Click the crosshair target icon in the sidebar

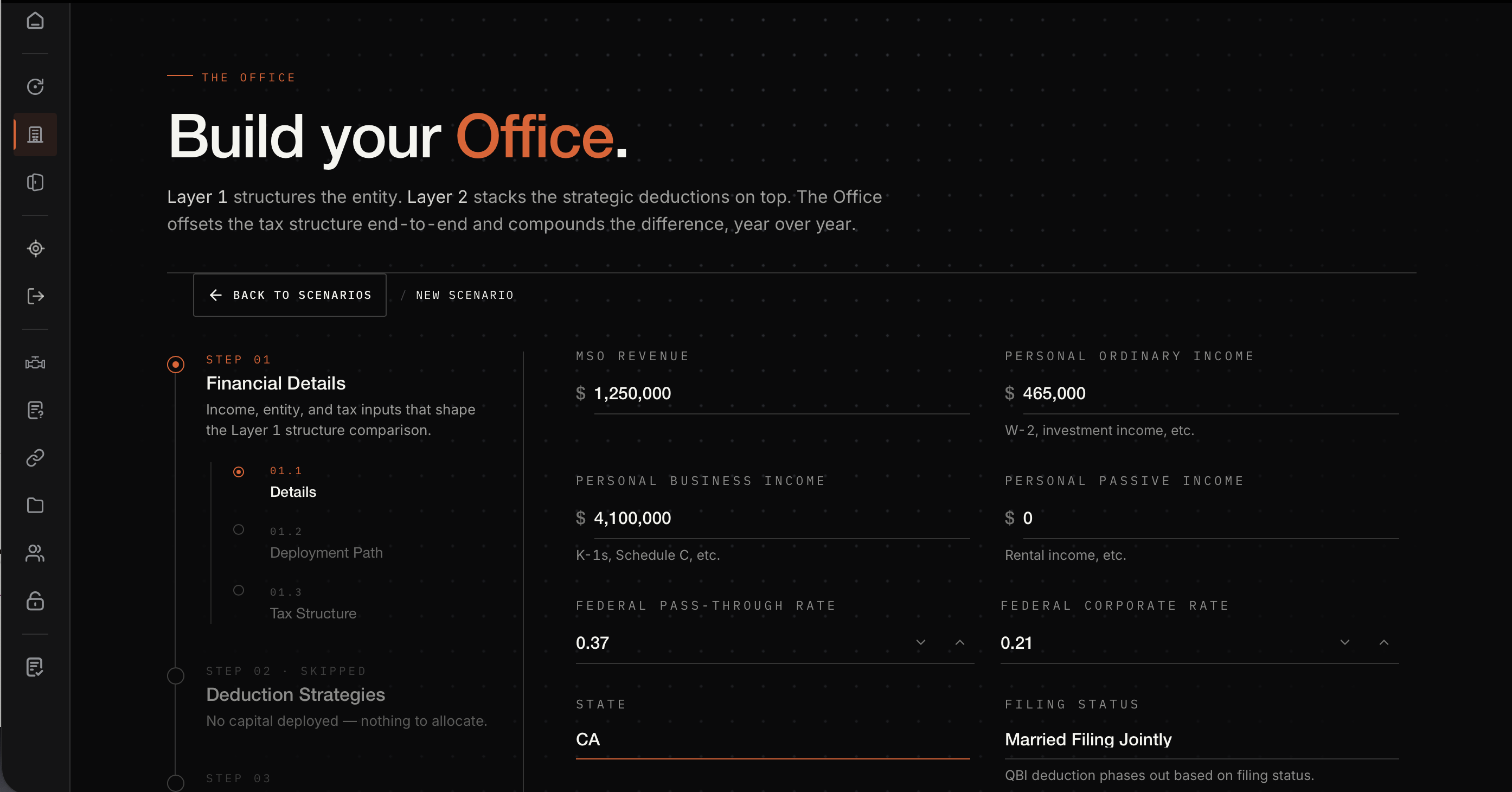(x=35, y=248)
